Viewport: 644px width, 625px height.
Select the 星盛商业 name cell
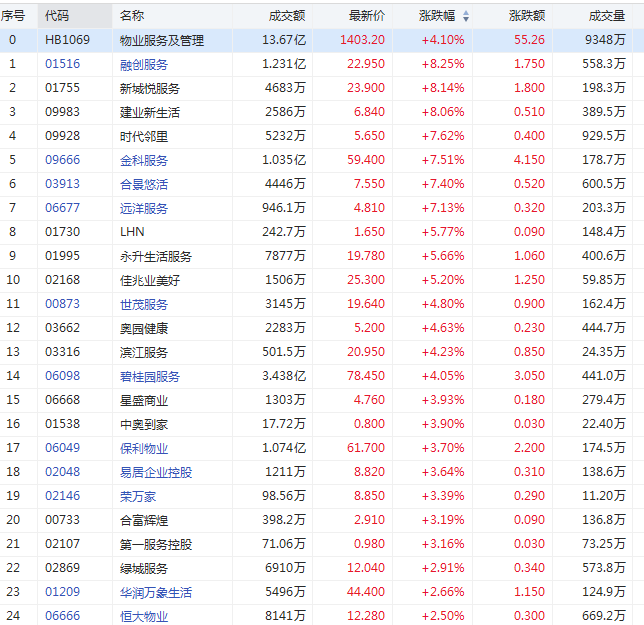click(x=144, y=400)
